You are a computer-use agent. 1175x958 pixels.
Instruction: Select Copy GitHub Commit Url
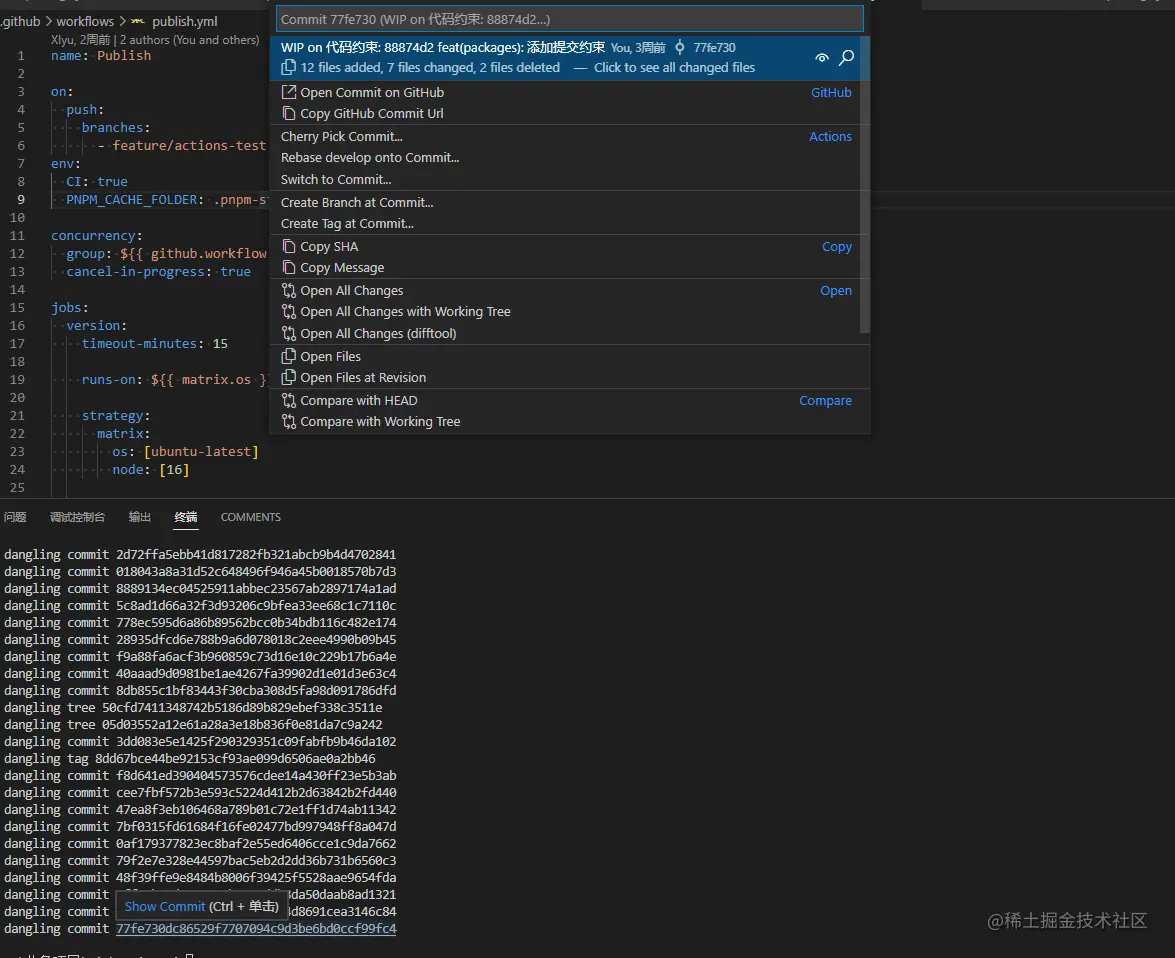pos(570,113)
